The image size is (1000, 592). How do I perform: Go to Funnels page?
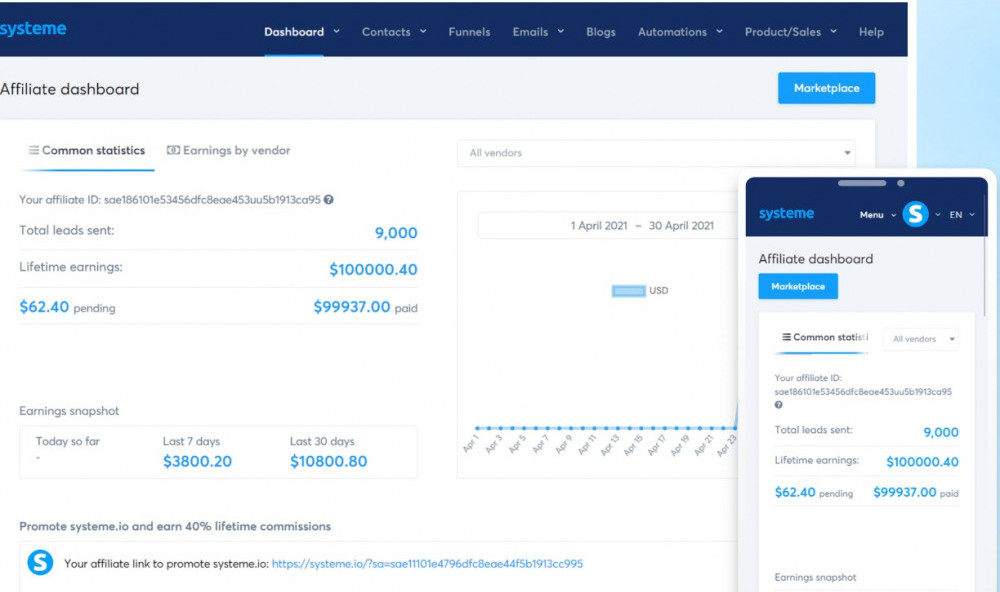coord(469,32)
